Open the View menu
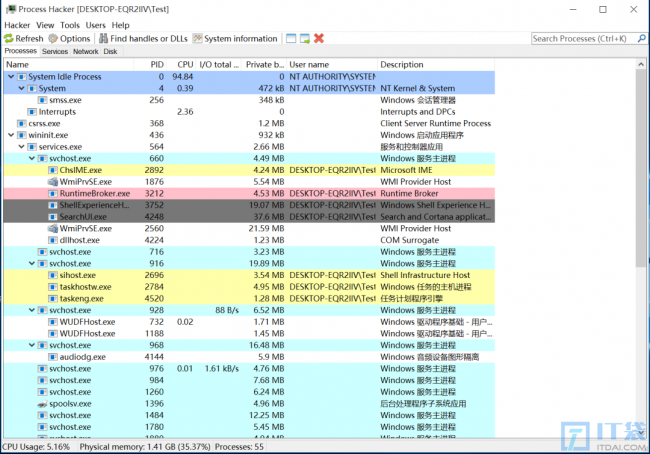This screenshot has height=454, width=650. point(45,25)
